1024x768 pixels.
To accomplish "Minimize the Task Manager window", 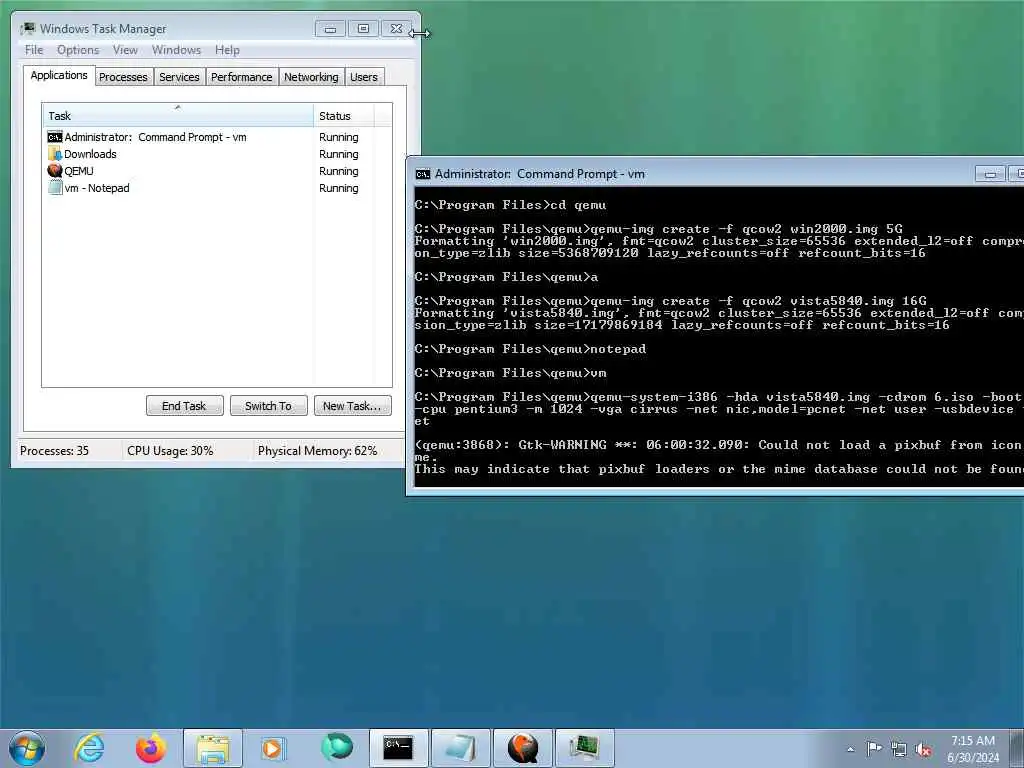I will [330, 29].
